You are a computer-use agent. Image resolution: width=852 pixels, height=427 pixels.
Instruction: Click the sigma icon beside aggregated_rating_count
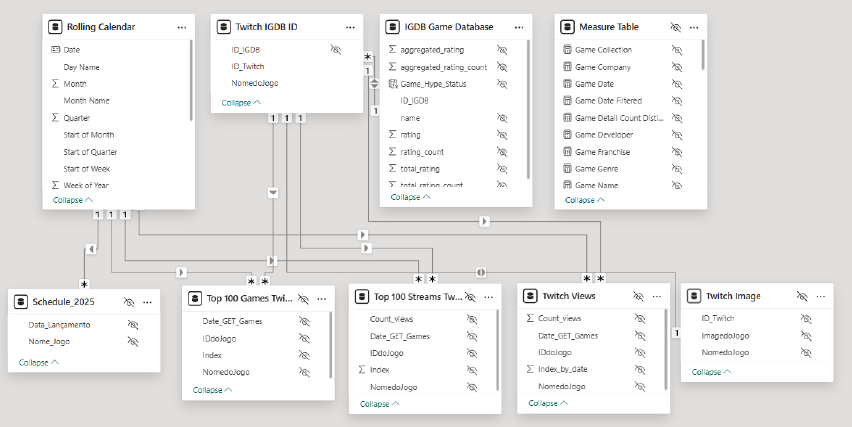coord(393,66)
